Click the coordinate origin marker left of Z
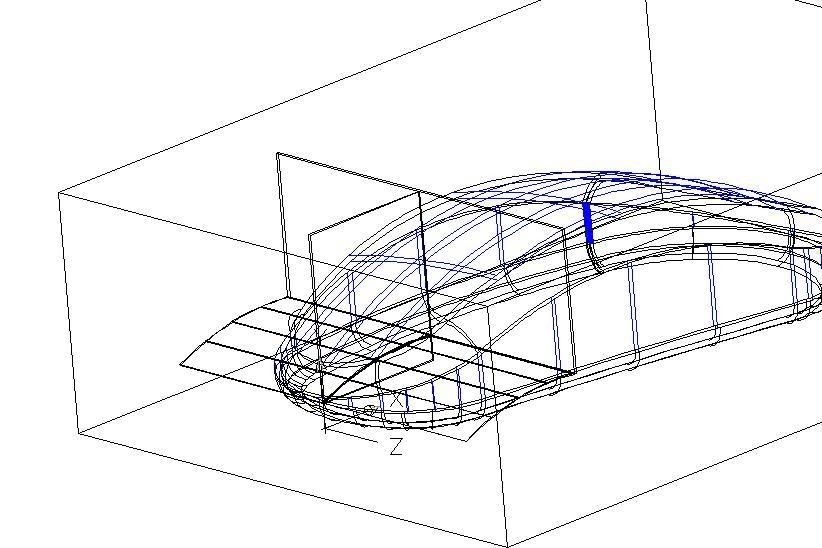Image resolution: width=822 pixels, height=548 pixels. pos(326,430)
